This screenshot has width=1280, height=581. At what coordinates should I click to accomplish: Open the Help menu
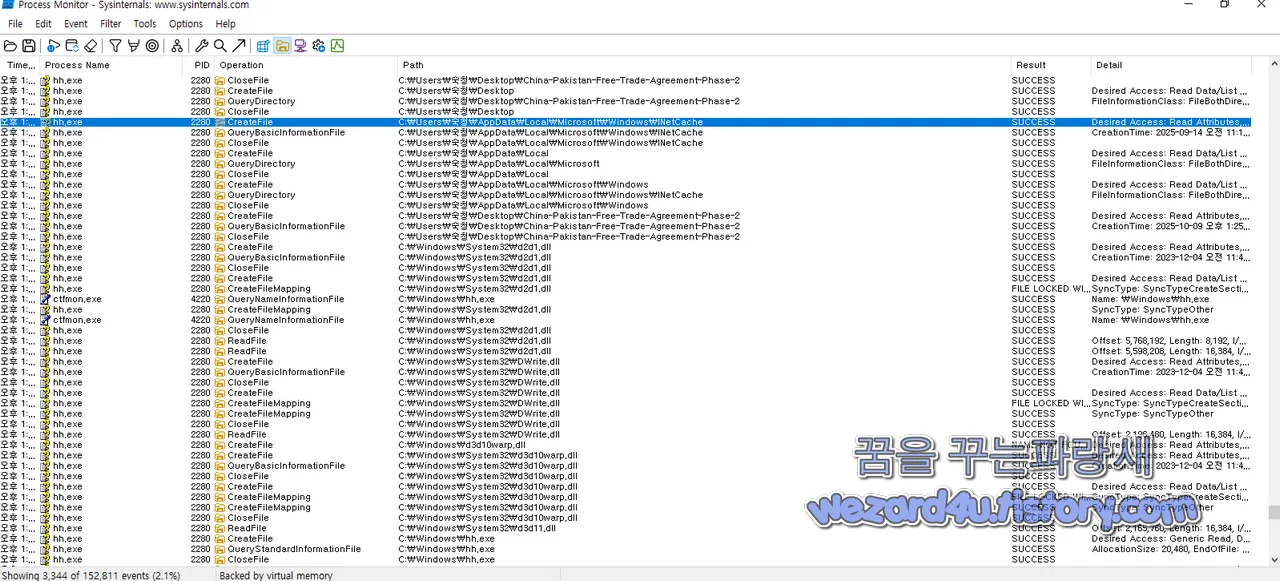pyautogui.click(x=226, y=24)
